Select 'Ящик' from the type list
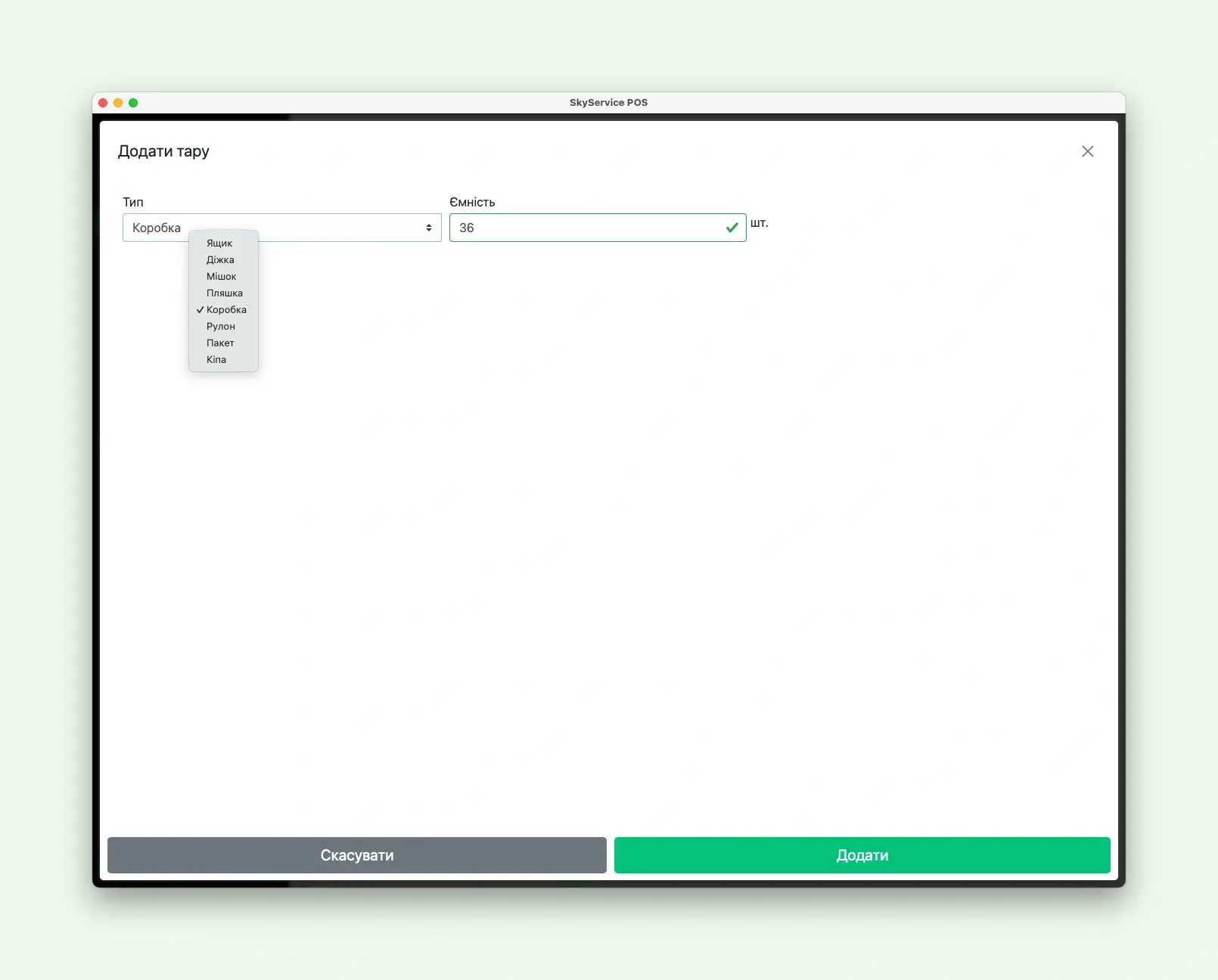 [x=223, y=243]
